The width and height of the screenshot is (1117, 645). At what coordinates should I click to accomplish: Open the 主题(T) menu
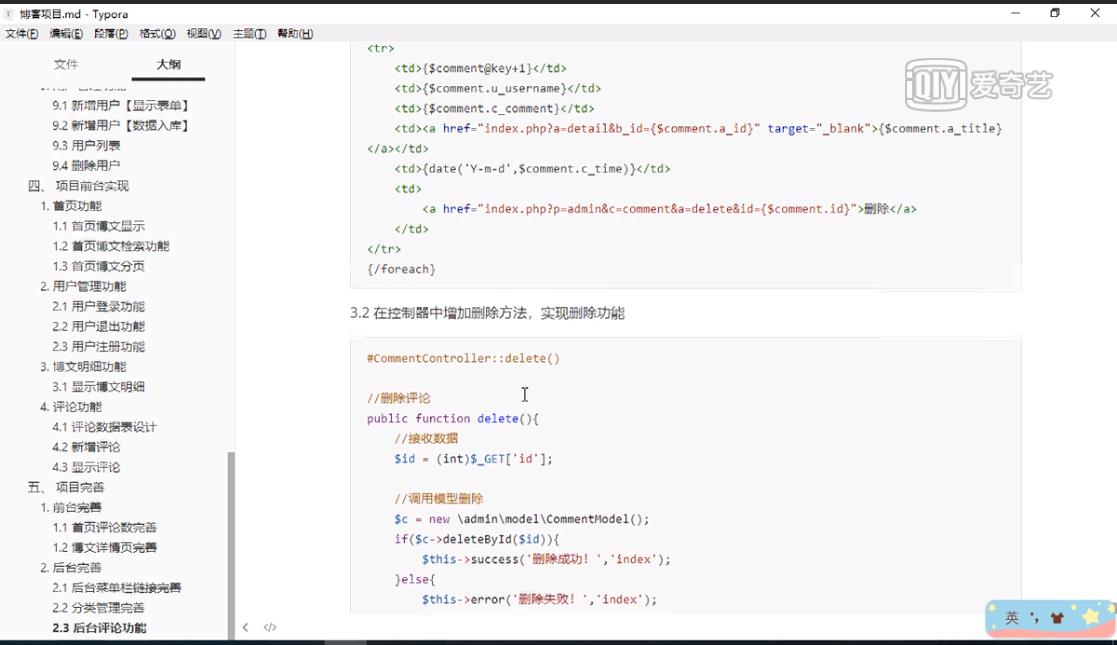(x=249, y=33)
